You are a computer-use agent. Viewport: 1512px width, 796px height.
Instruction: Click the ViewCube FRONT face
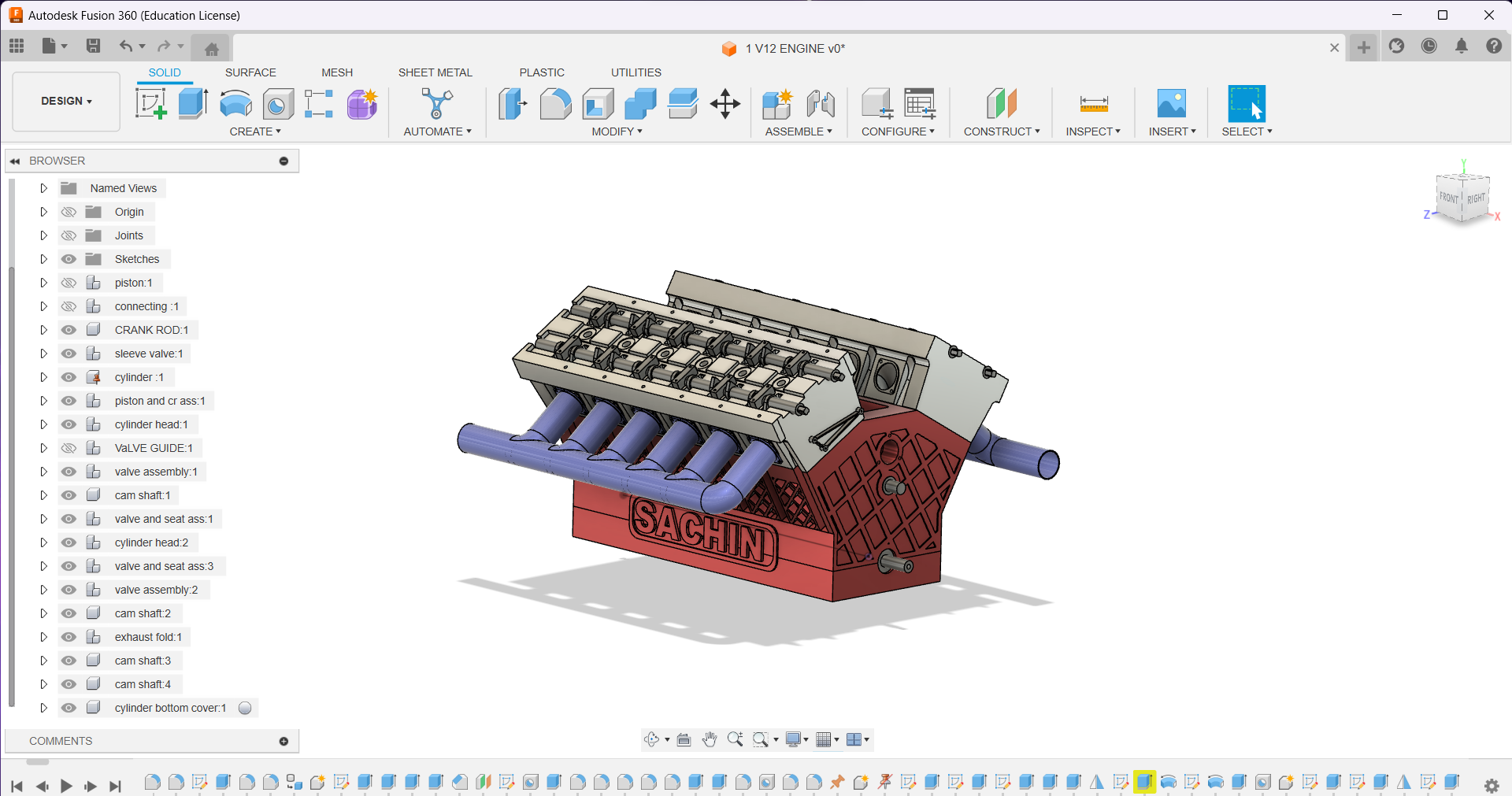[x=1448, y=198]
